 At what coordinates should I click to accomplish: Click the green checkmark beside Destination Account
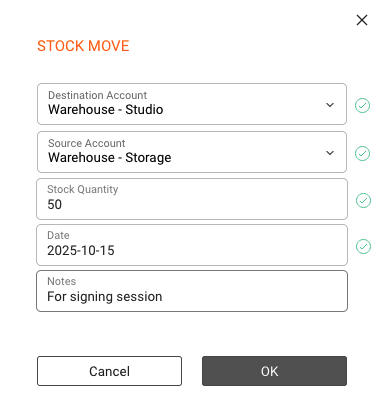(362, 106)
